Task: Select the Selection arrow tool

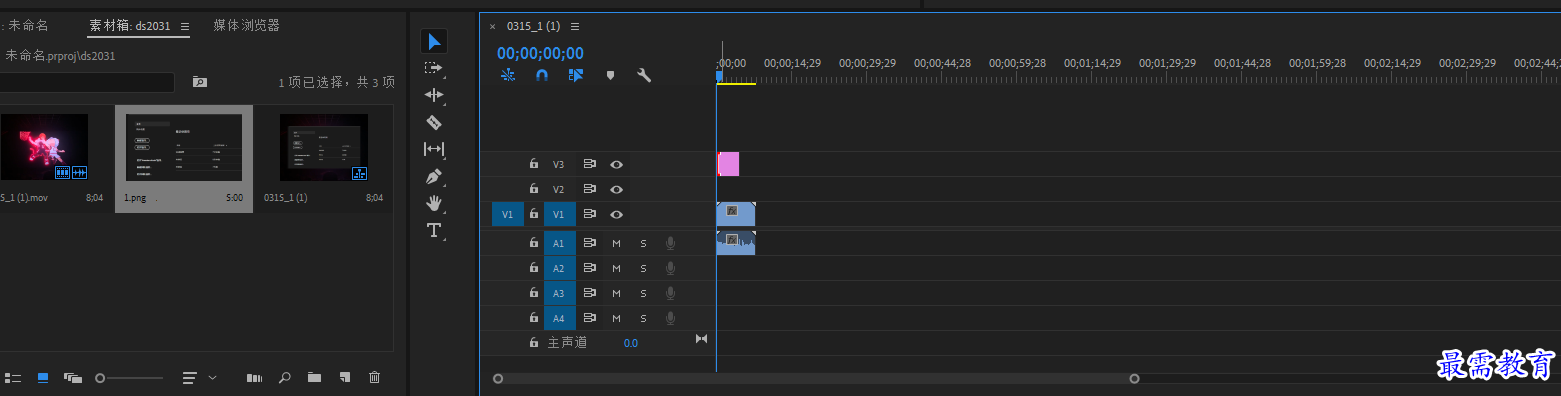Action: (x=434, y=41)
